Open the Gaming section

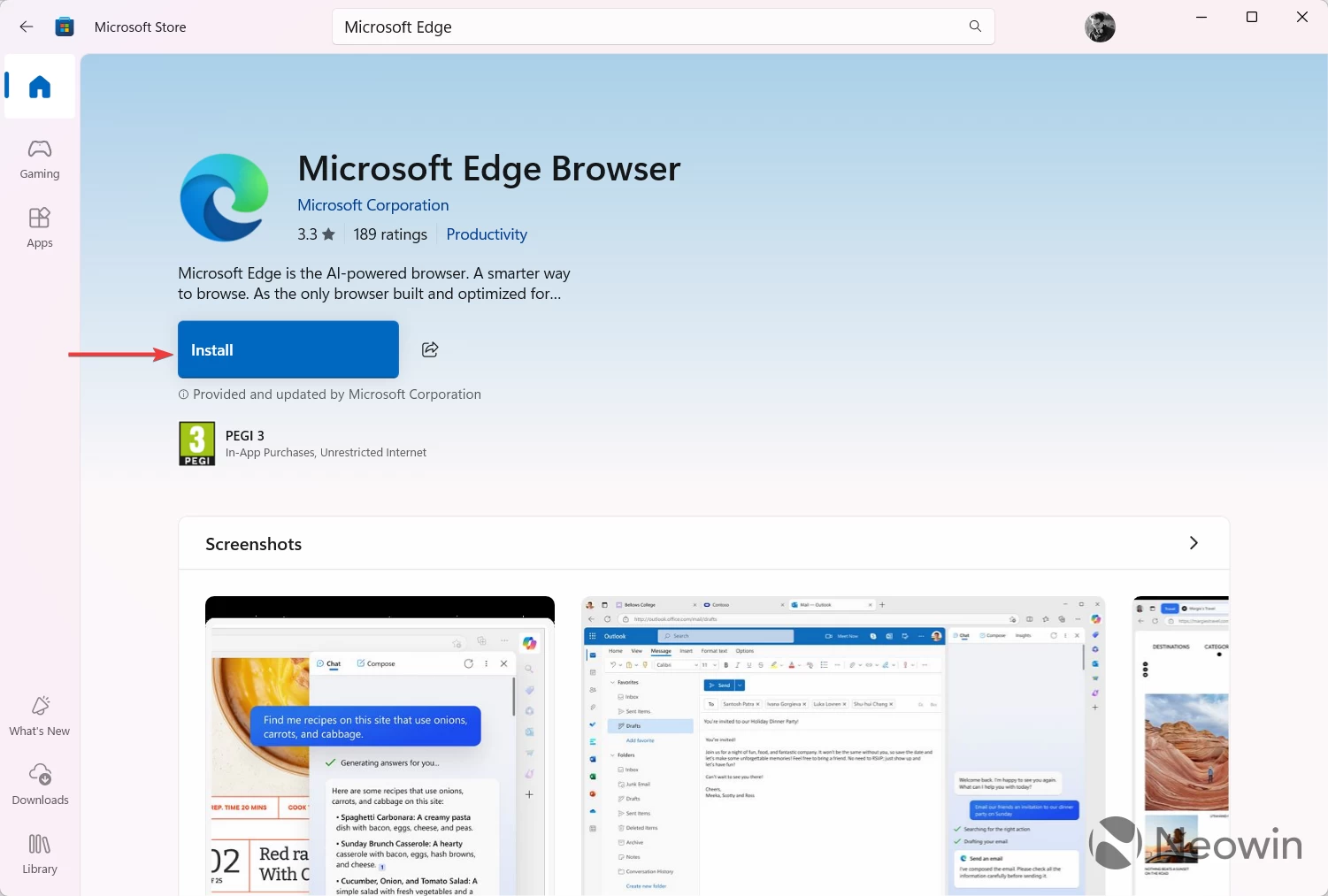[x=40, y=159]
